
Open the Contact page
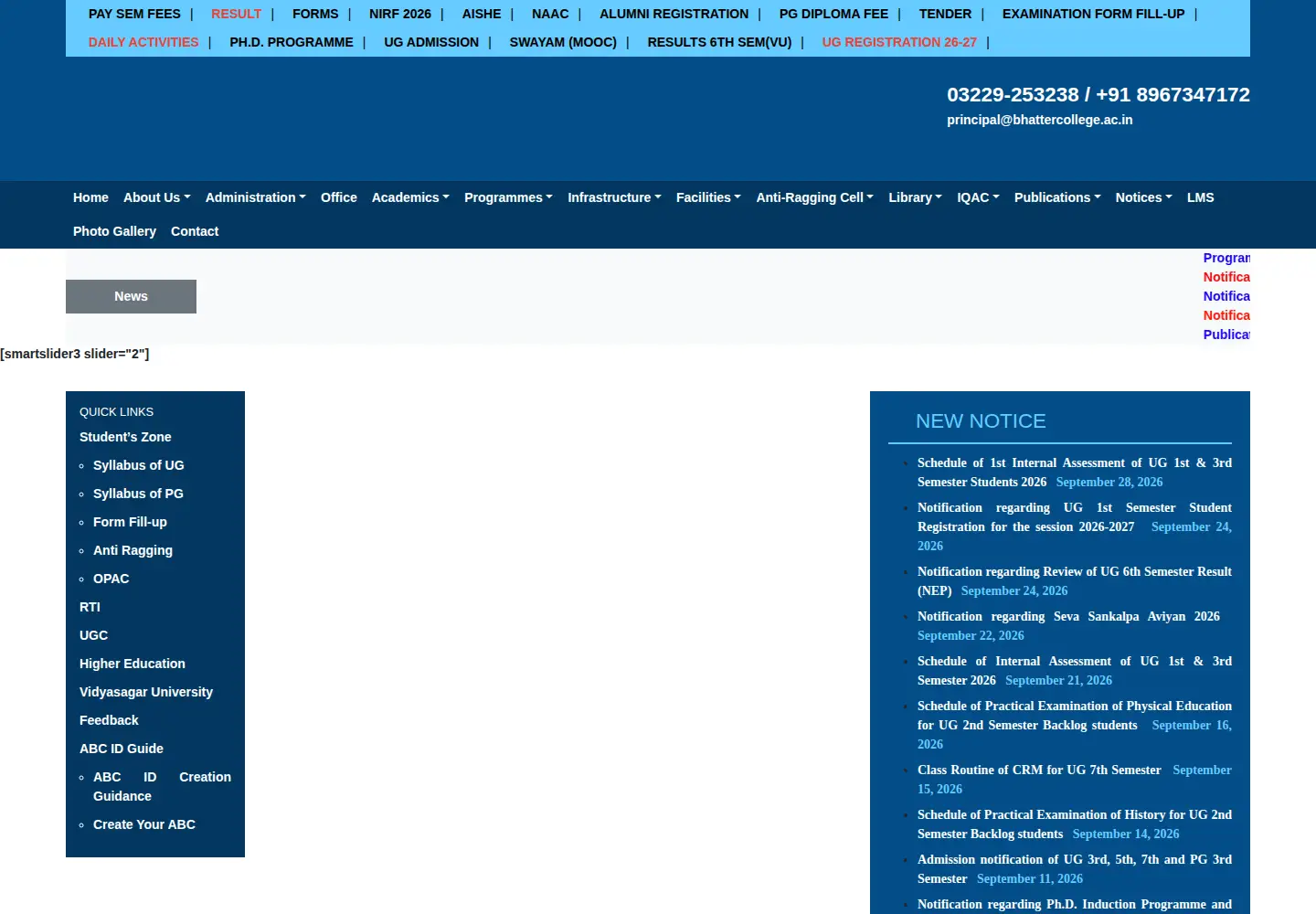195,231
